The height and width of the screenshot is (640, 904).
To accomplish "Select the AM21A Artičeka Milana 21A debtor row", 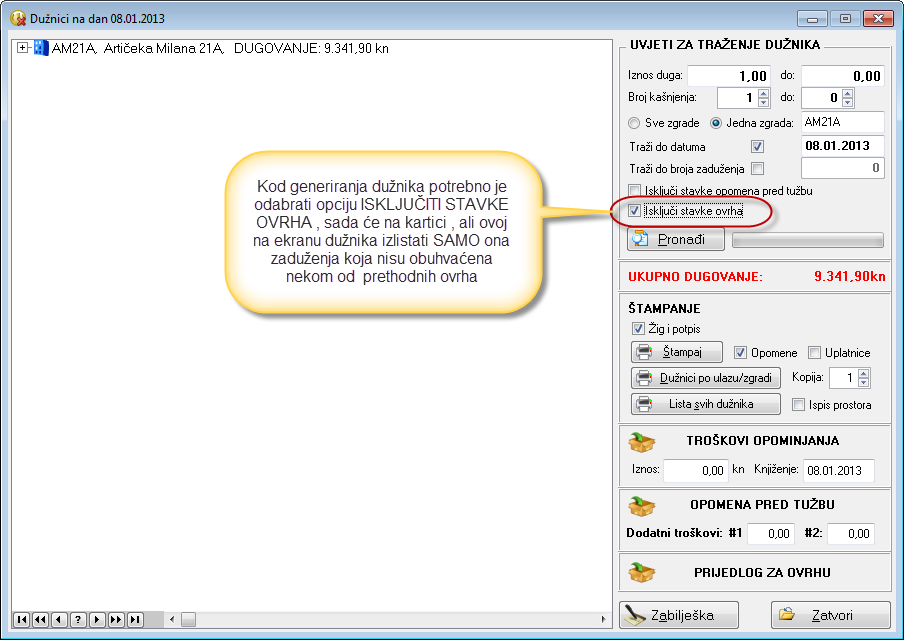I will click(x=220, y=48).
